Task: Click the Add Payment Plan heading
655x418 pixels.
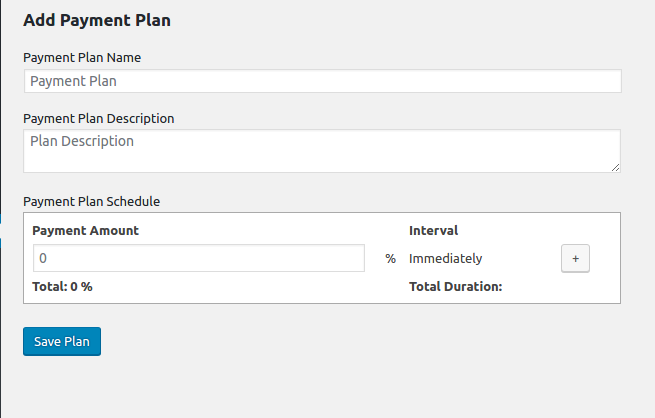Action: point(97,20)
